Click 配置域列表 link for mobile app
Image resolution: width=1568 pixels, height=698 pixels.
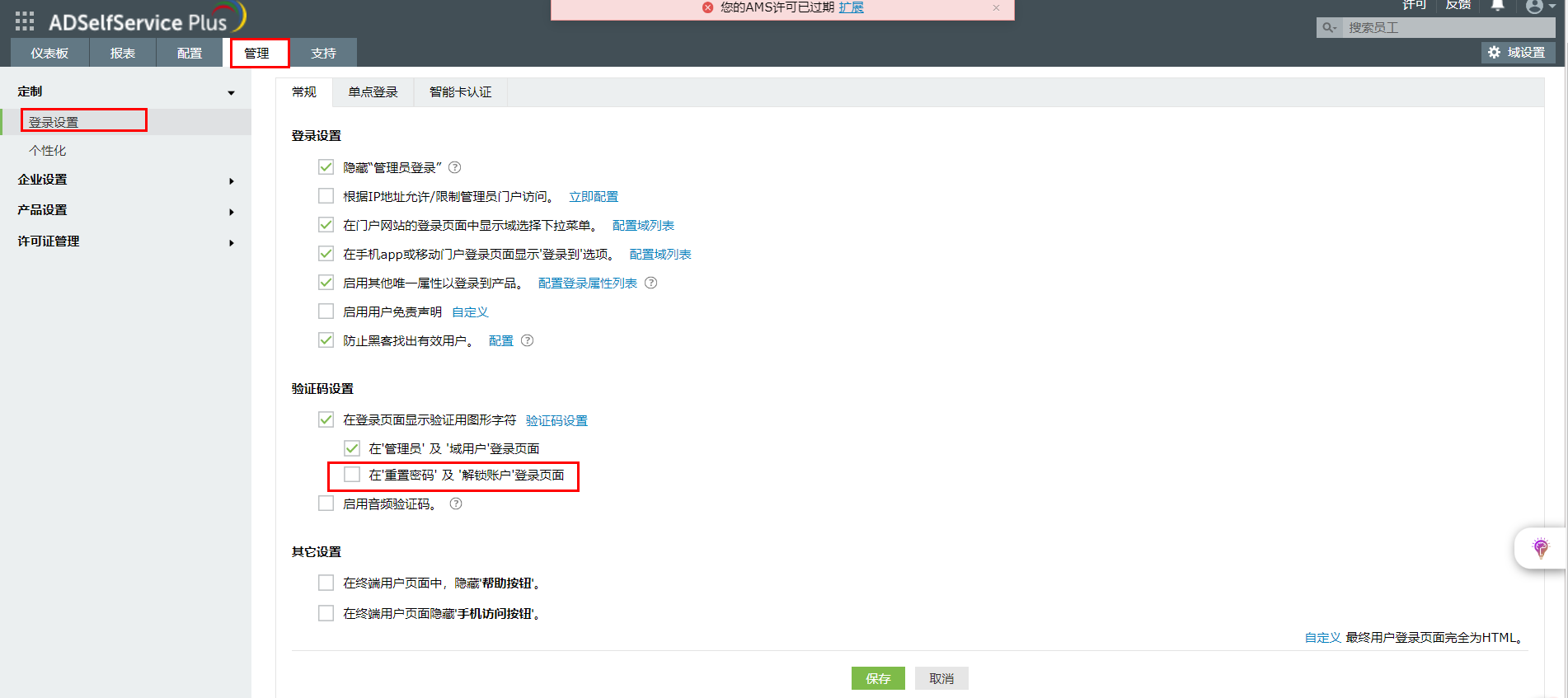pyautogui.click(x=660, y=254)
